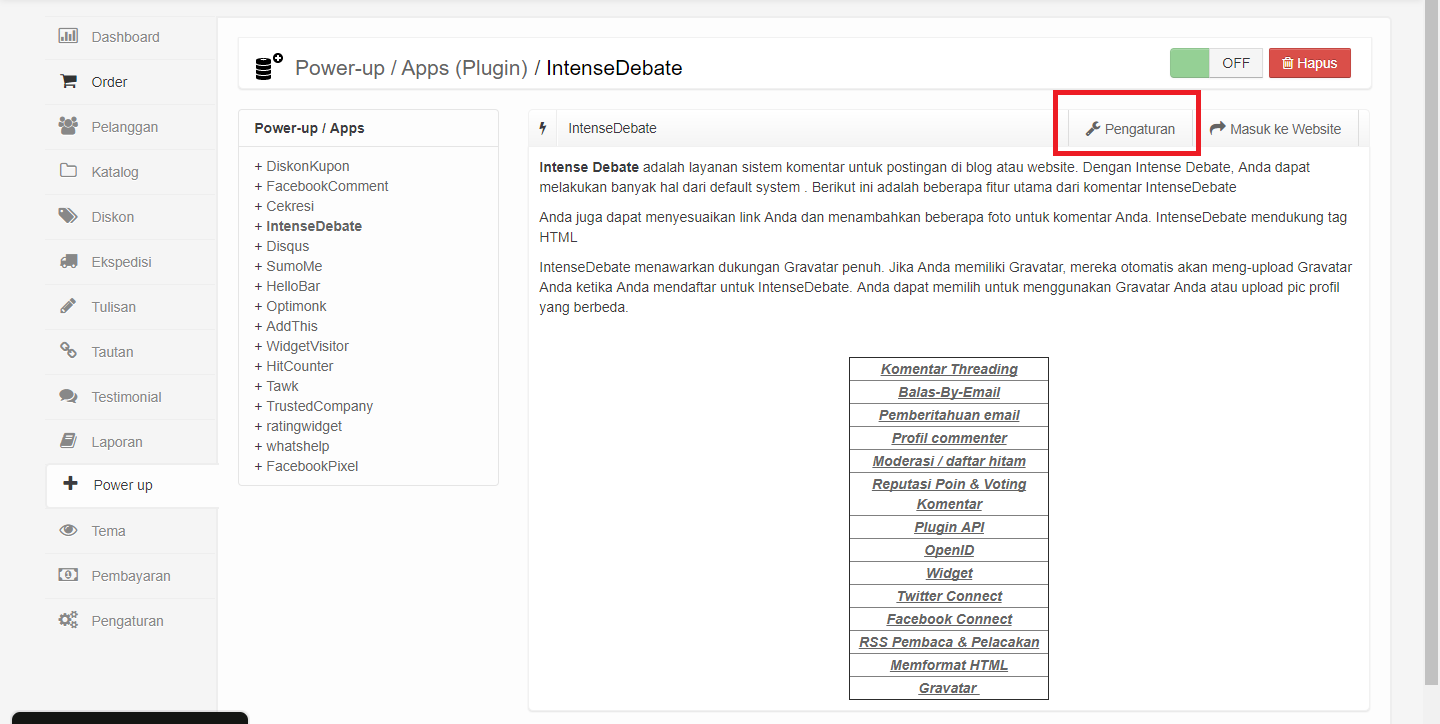This screenshot has width=1440, height=724.
Task: Follow the Plugin API link
Action: coord(949,527)
